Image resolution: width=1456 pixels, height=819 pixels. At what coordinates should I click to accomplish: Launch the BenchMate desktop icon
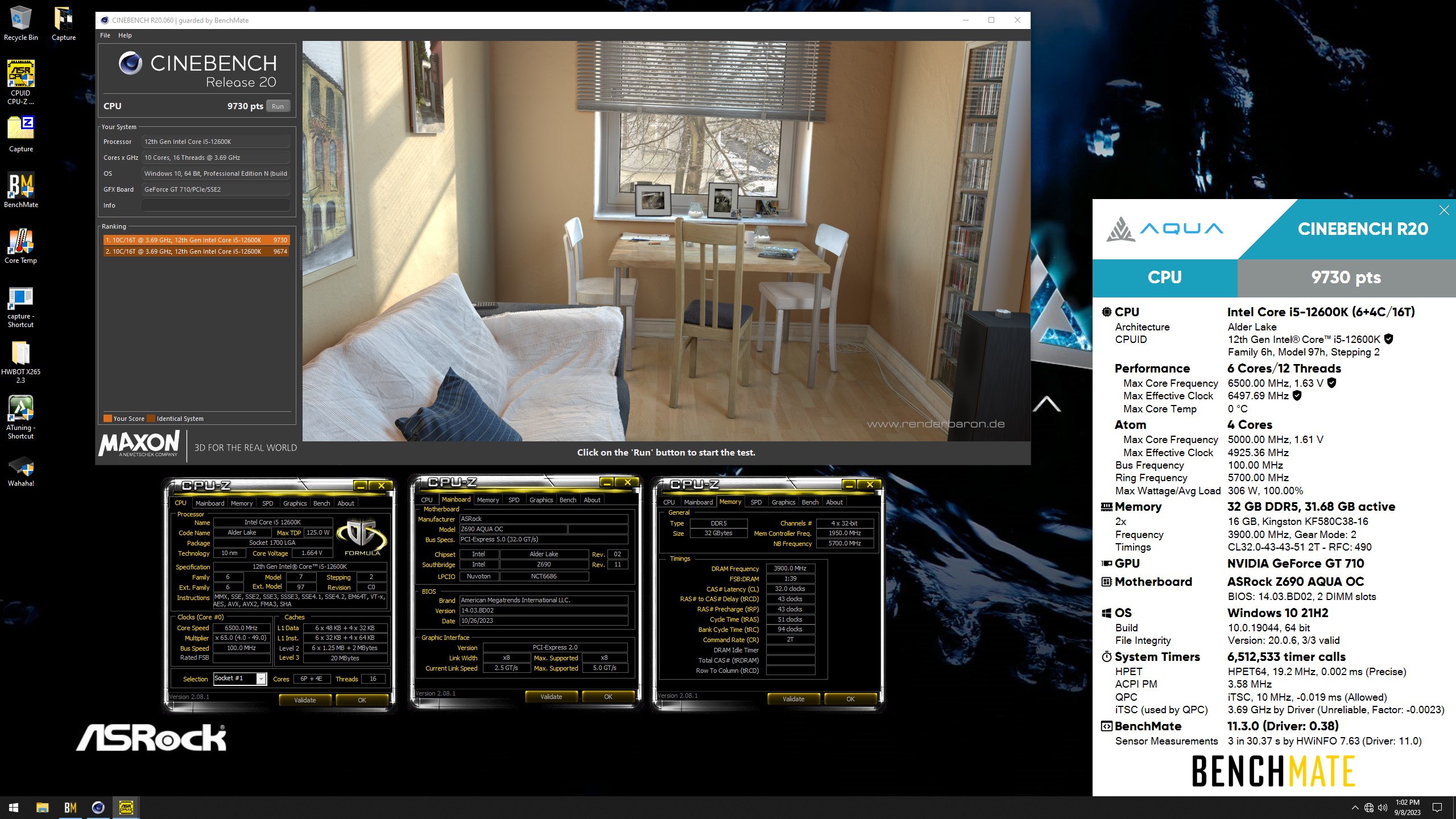(20, 190)
